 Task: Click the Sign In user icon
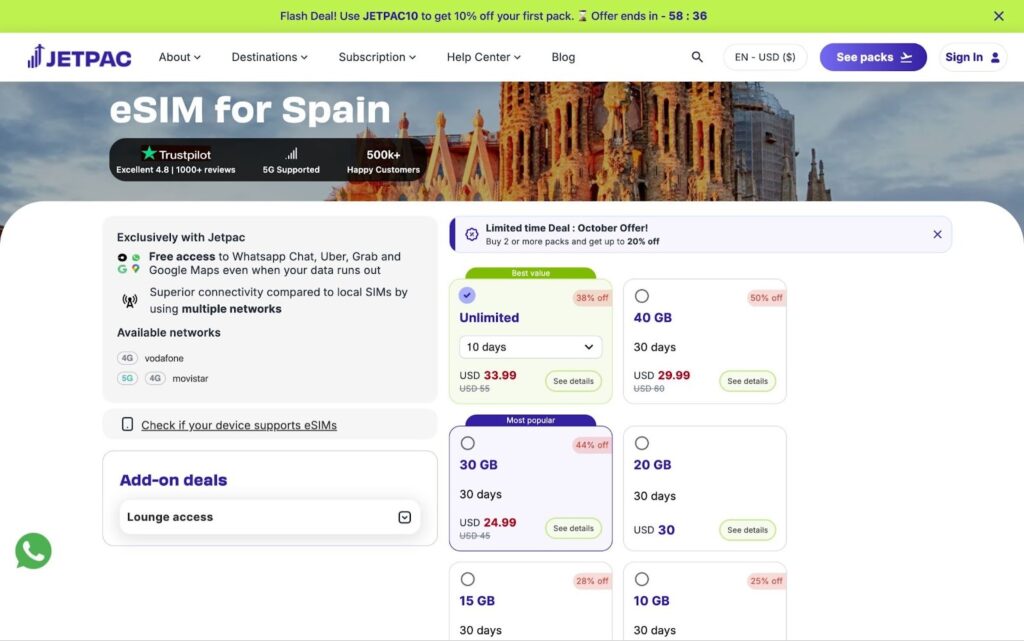point(995,57)
